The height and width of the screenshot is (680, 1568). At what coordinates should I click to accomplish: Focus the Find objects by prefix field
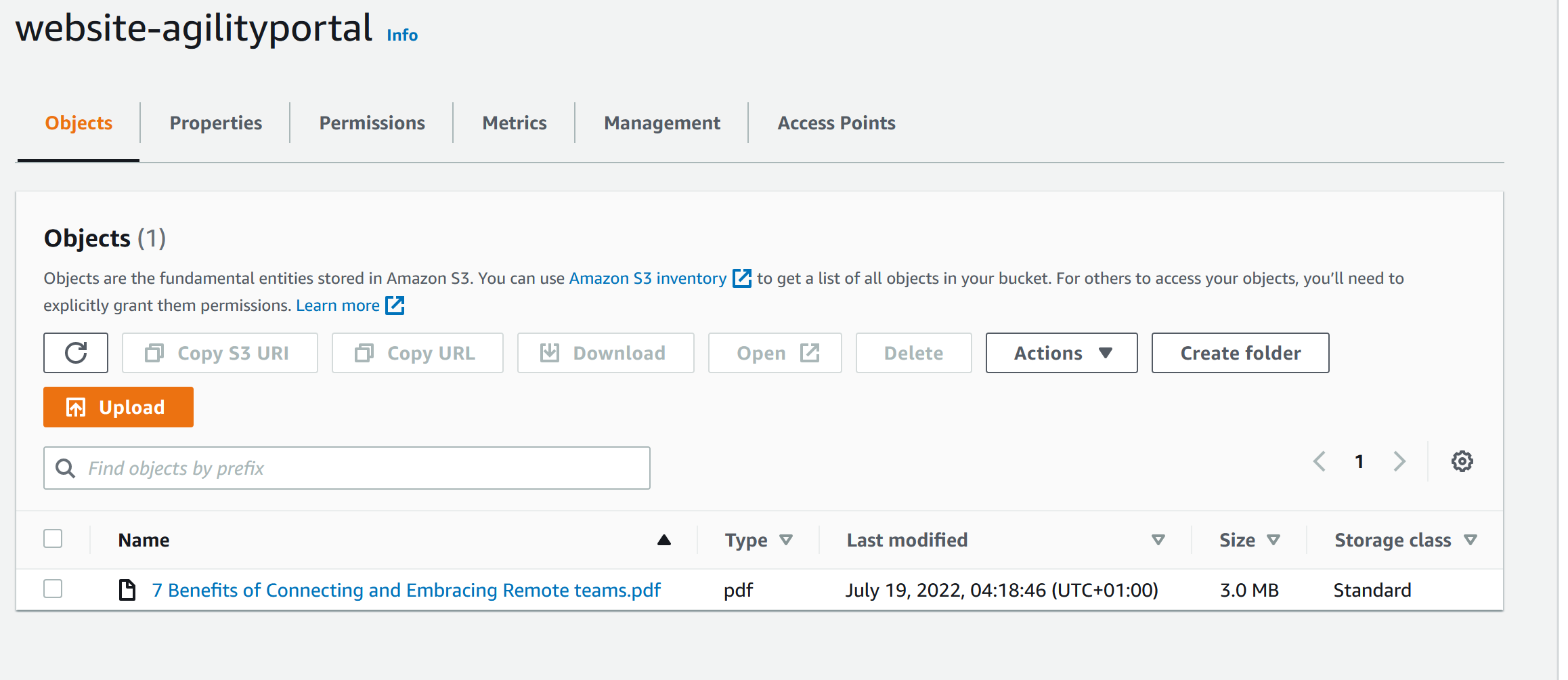366,468
